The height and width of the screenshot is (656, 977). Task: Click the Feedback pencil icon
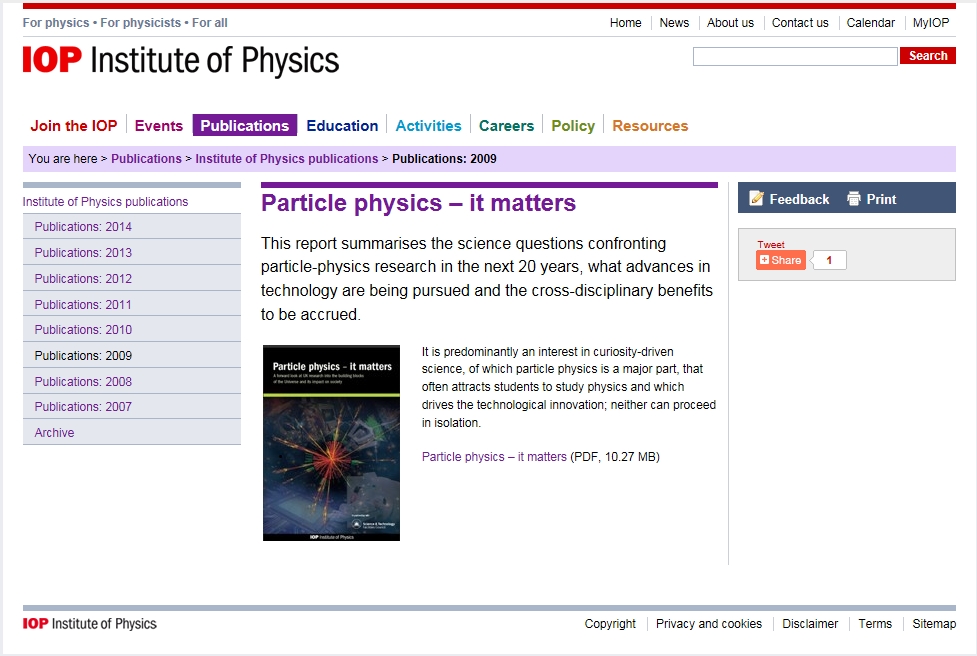(x=756, y=199)
